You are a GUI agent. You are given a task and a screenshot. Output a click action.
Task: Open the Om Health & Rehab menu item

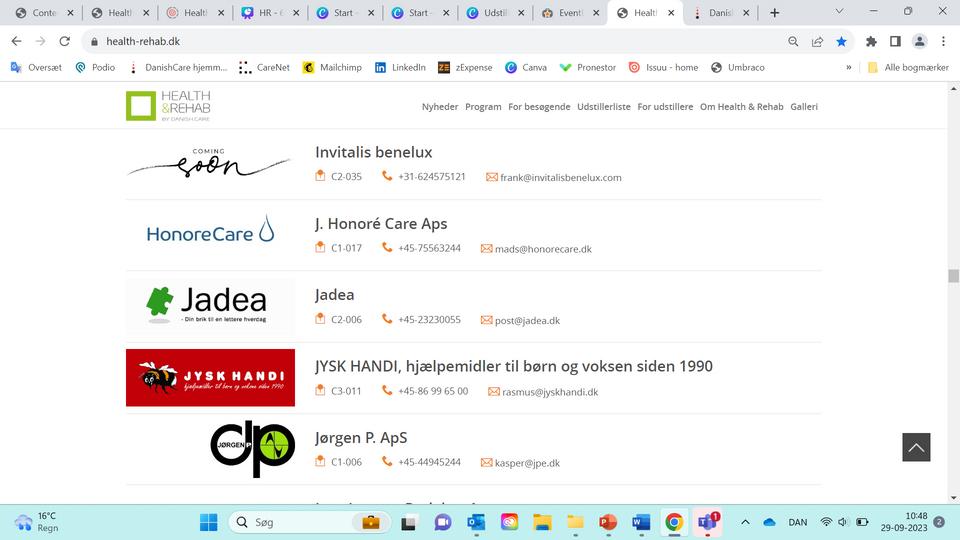tap(741, 107)
